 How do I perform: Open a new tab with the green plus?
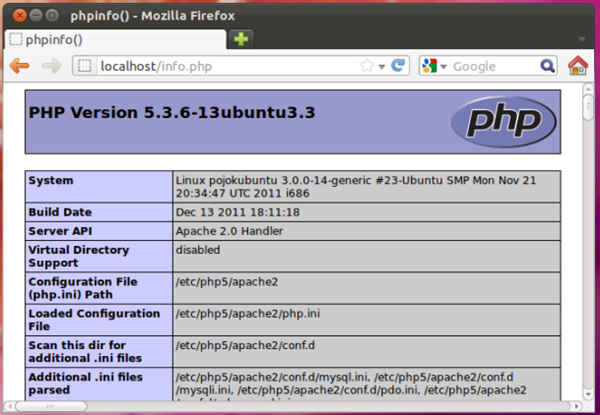tap(241, 39)
